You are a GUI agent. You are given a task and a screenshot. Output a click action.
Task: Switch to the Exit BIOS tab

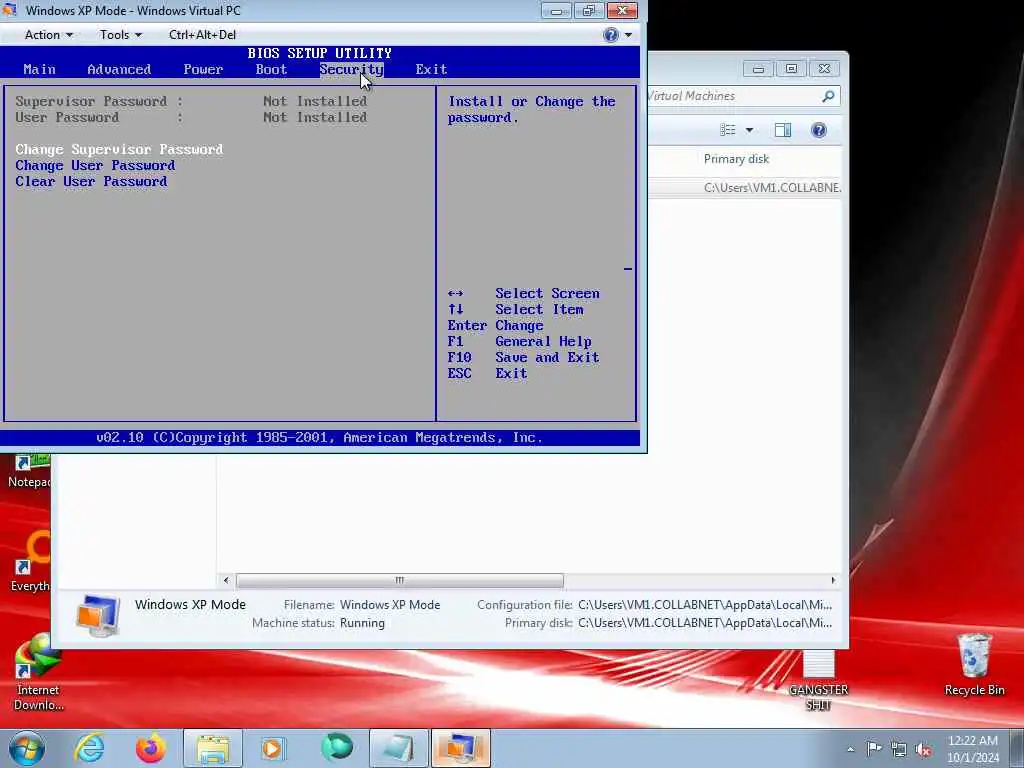tap(431, 69)
